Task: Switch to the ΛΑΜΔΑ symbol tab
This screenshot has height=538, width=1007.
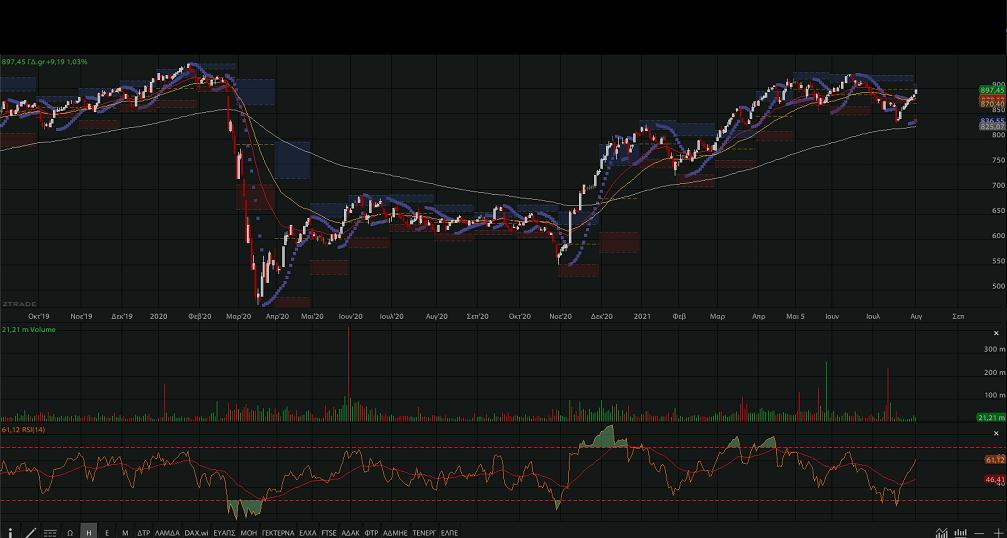Action: click(x=167, y=534)
